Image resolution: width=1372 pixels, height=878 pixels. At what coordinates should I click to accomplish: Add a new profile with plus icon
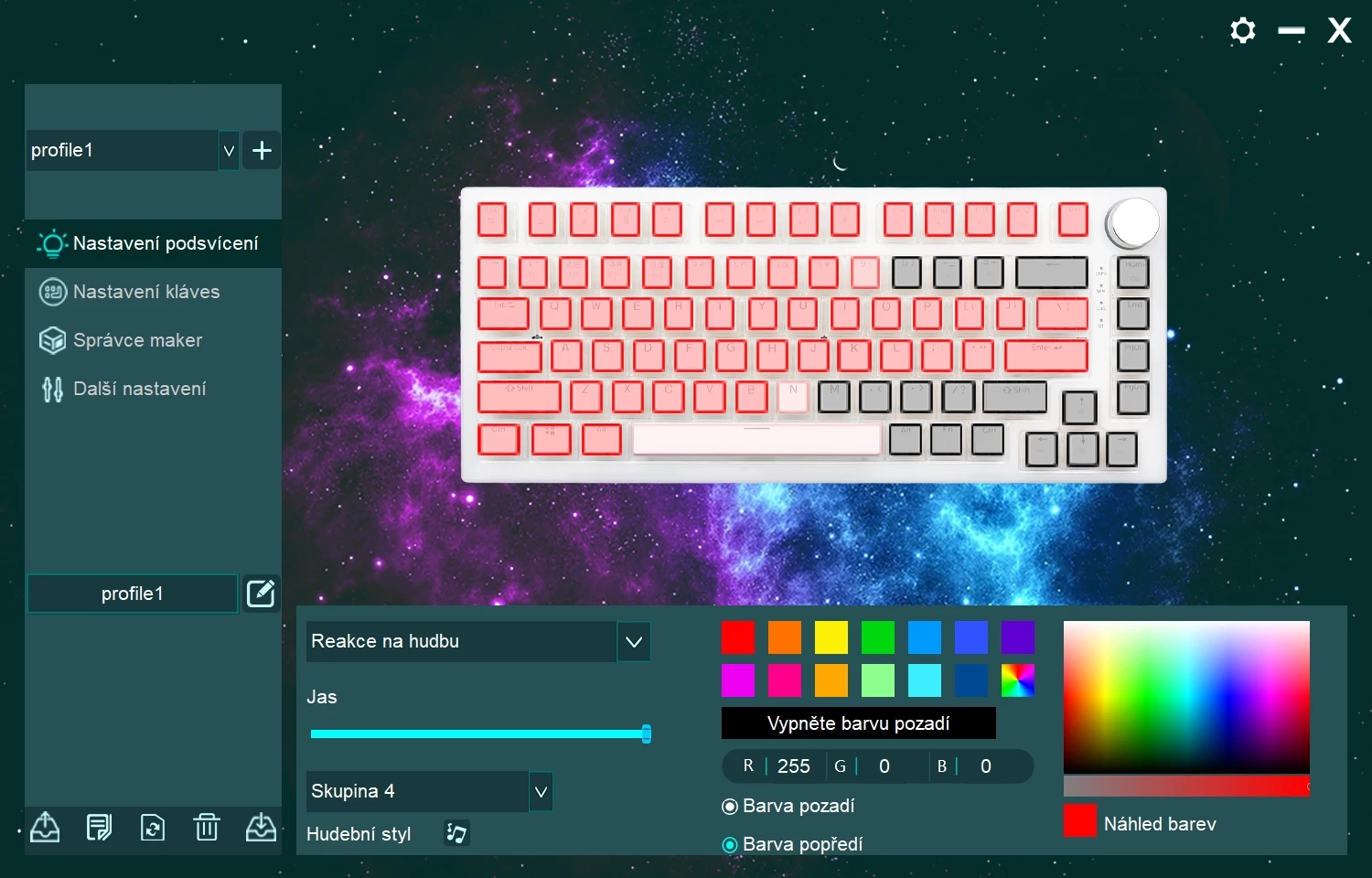pos(262,151)
